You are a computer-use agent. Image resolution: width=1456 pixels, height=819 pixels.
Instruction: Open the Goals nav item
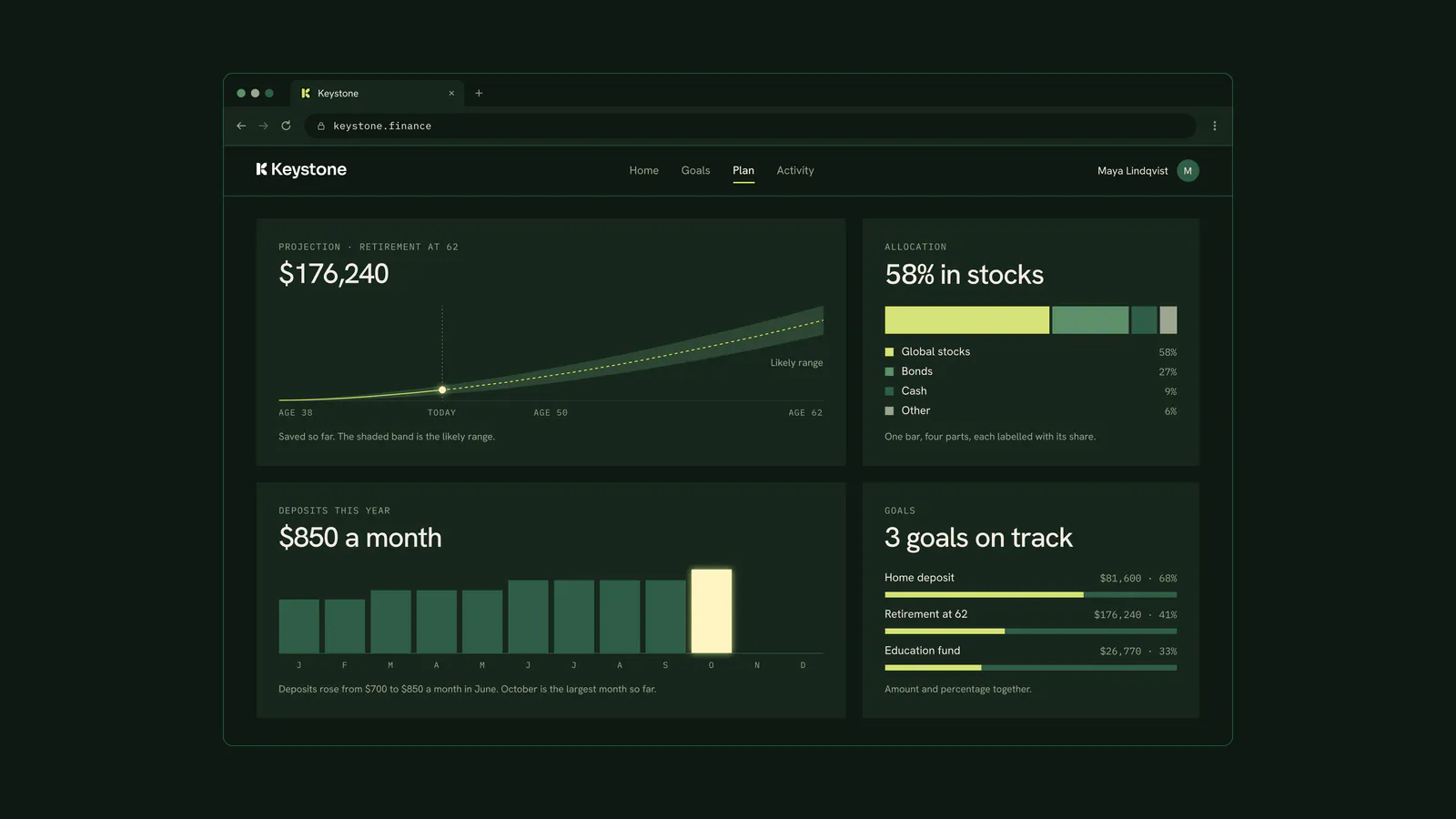click(695, 170)
